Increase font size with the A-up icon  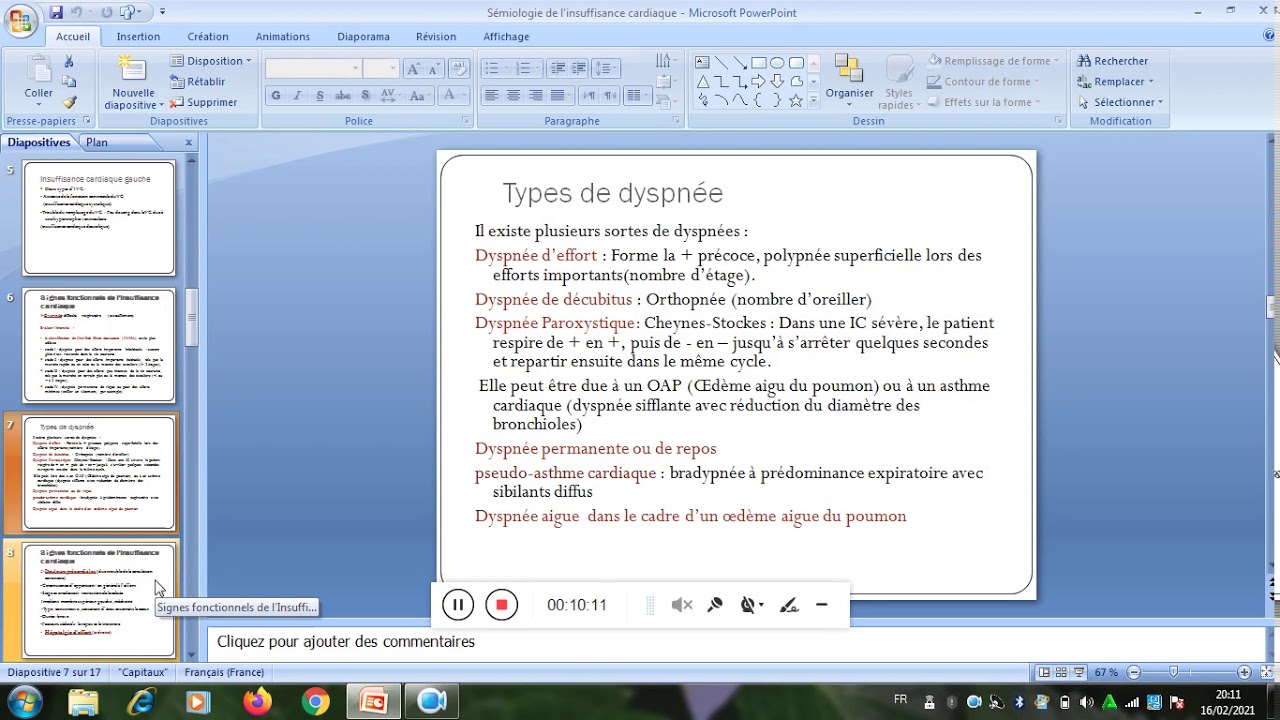point(414,69)
